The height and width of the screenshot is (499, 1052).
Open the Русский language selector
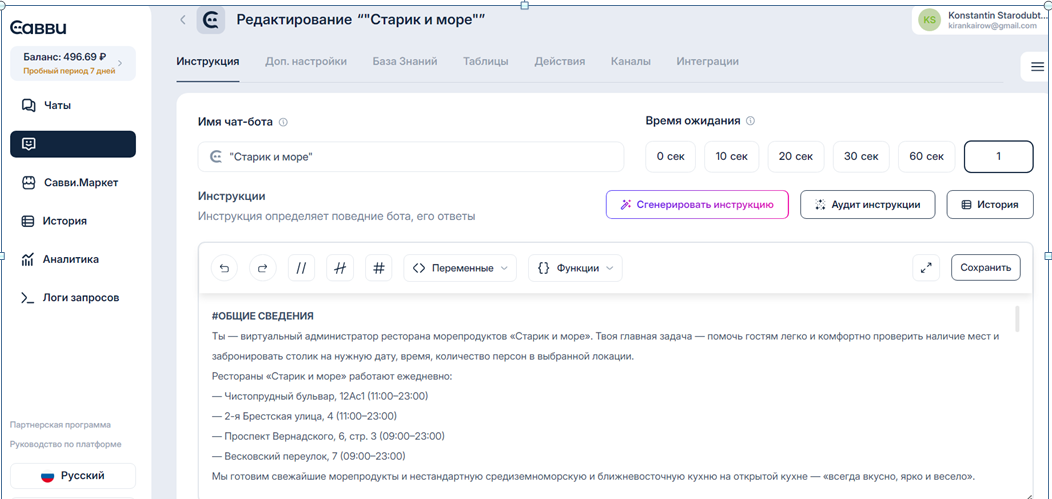73,476
